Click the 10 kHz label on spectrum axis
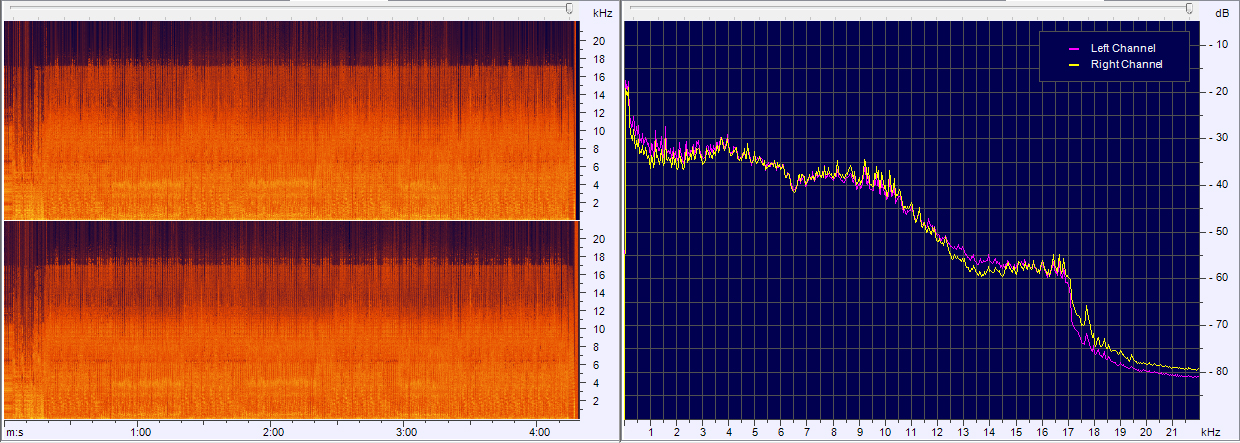This screenshot has height=443, width=1240. [x=886, y=432]
